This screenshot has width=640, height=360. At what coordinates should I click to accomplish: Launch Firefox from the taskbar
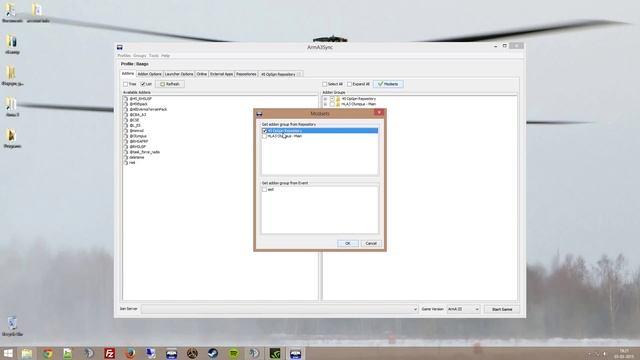pyautogui.click(x=130, y=353)
